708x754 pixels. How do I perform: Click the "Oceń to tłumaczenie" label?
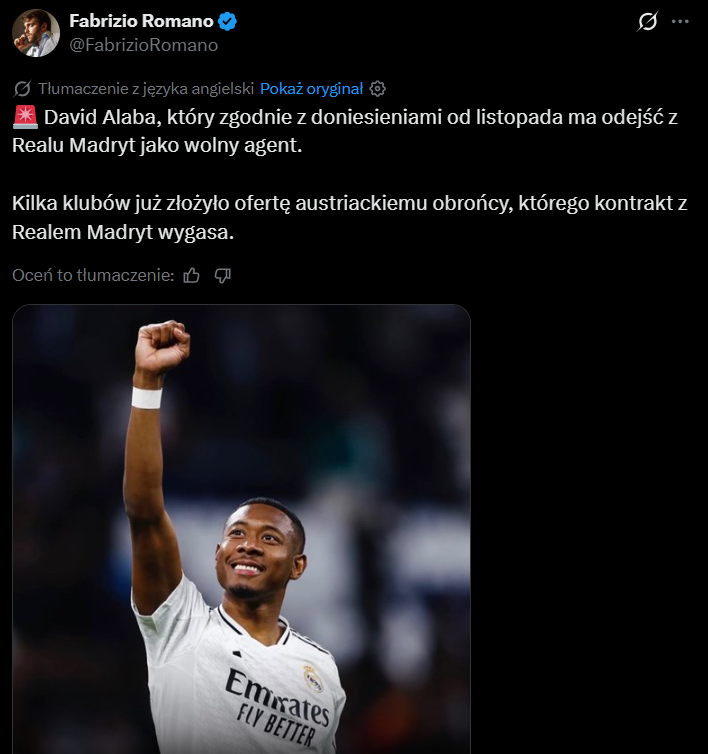click(x=93, y=275)
